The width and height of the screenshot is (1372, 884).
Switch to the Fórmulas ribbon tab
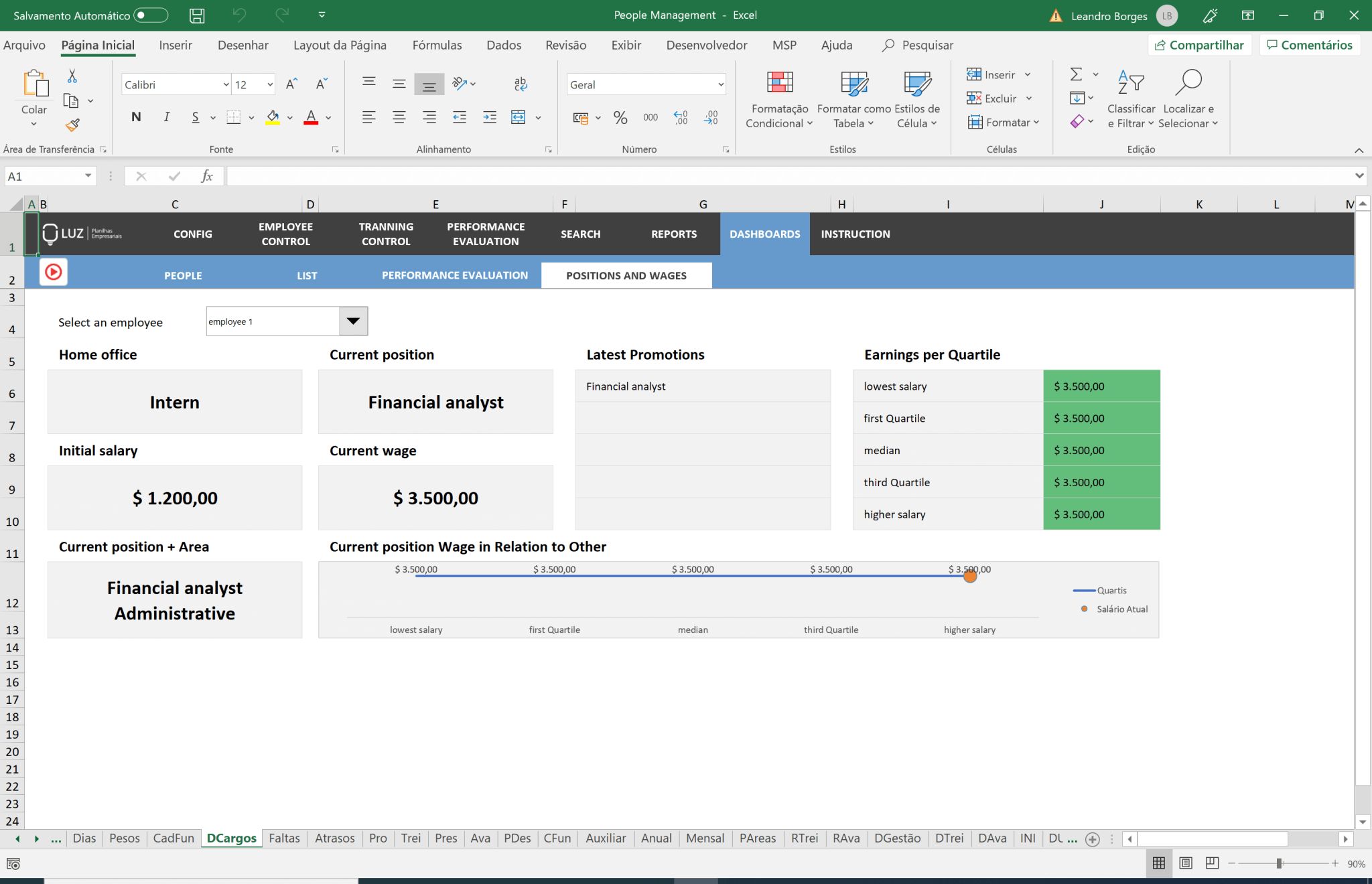(436, 45)
